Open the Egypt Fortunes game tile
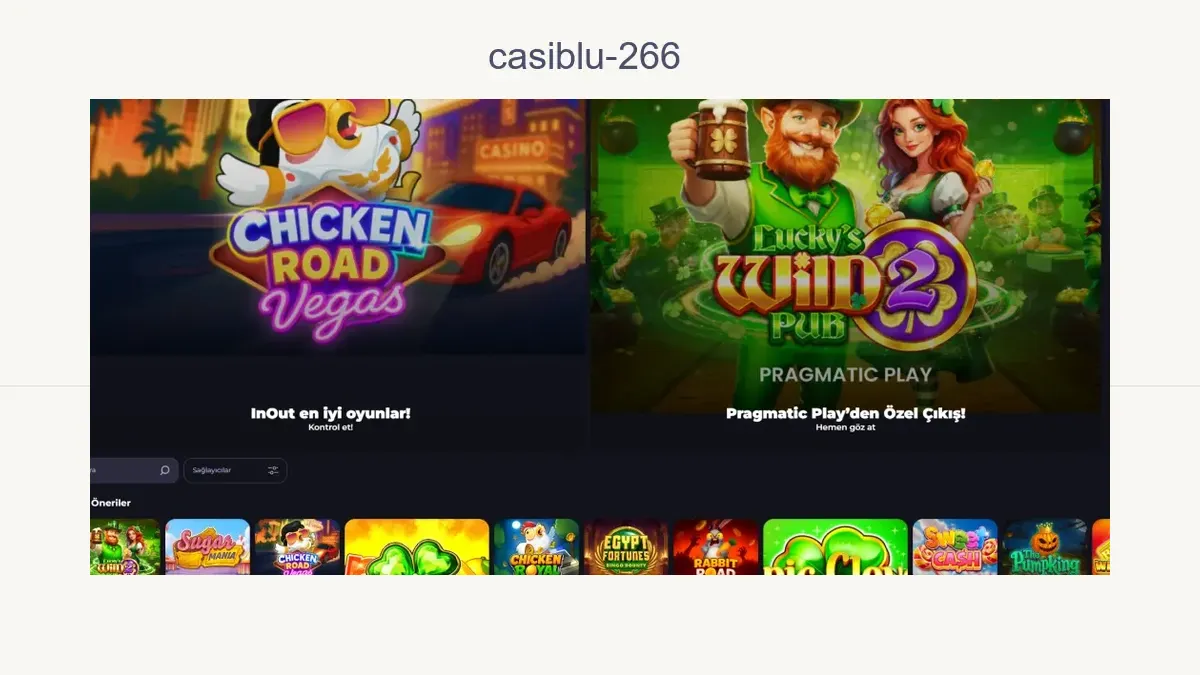 [626, 547]
